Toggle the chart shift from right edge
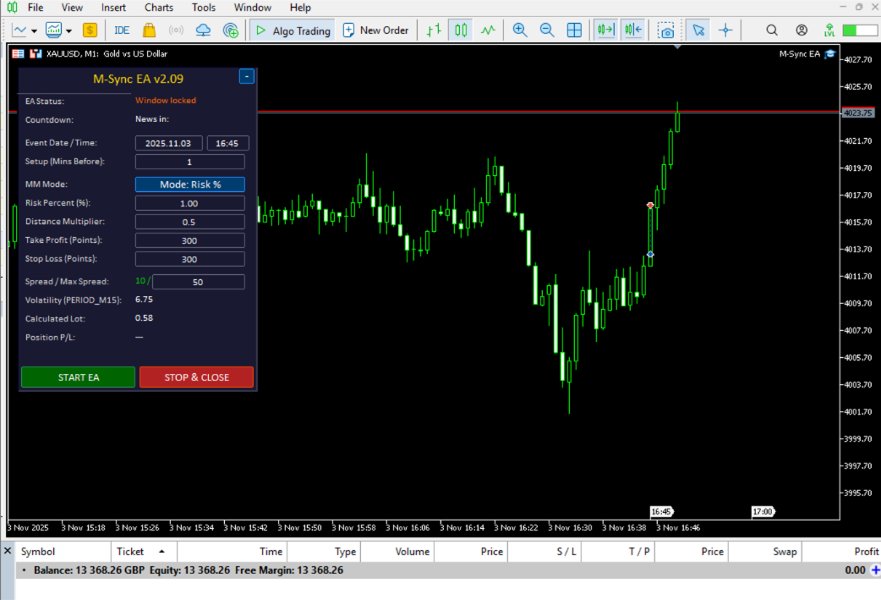 [x=632, y=30]
